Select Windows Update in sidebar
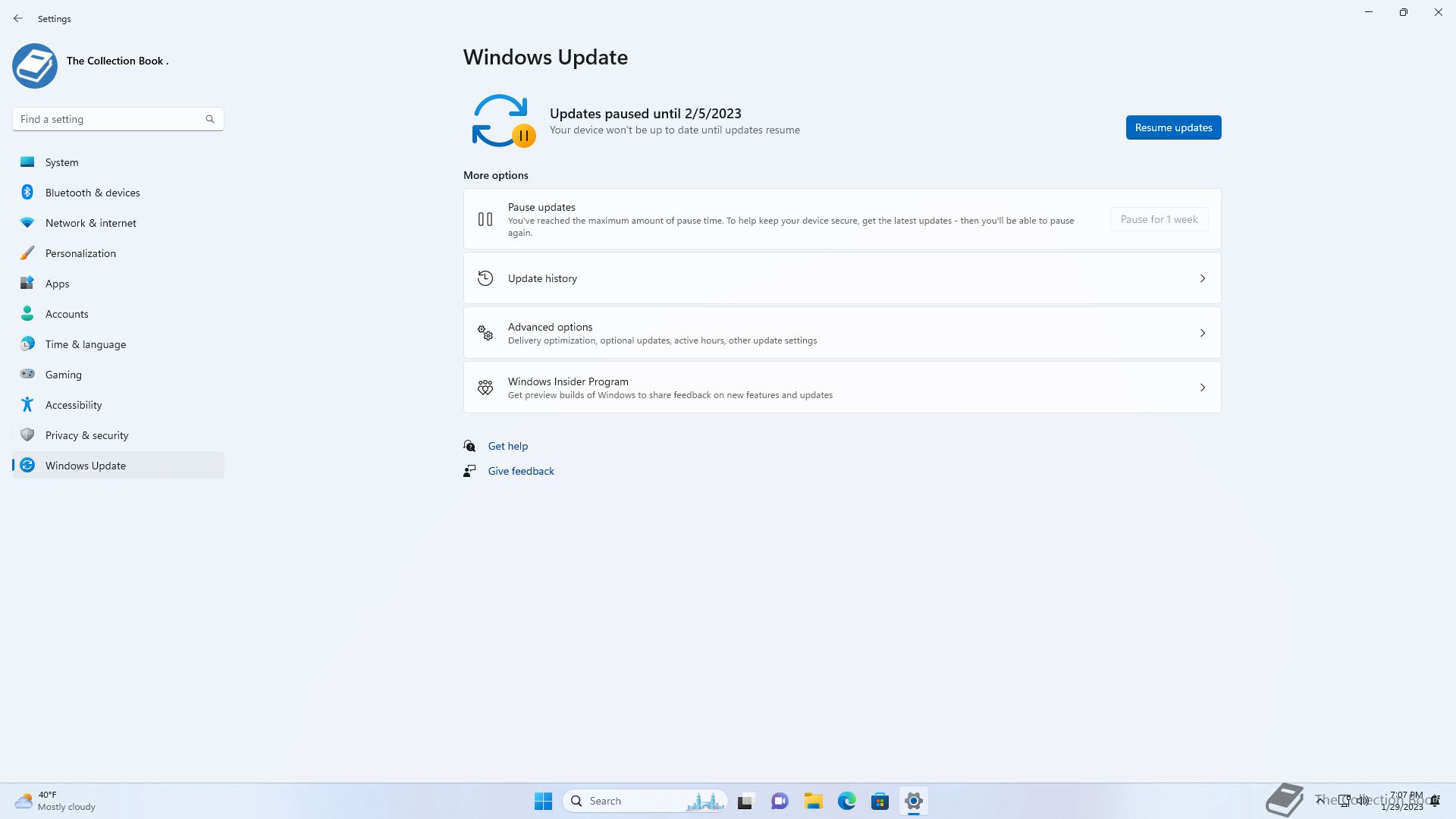 [118, 465]
